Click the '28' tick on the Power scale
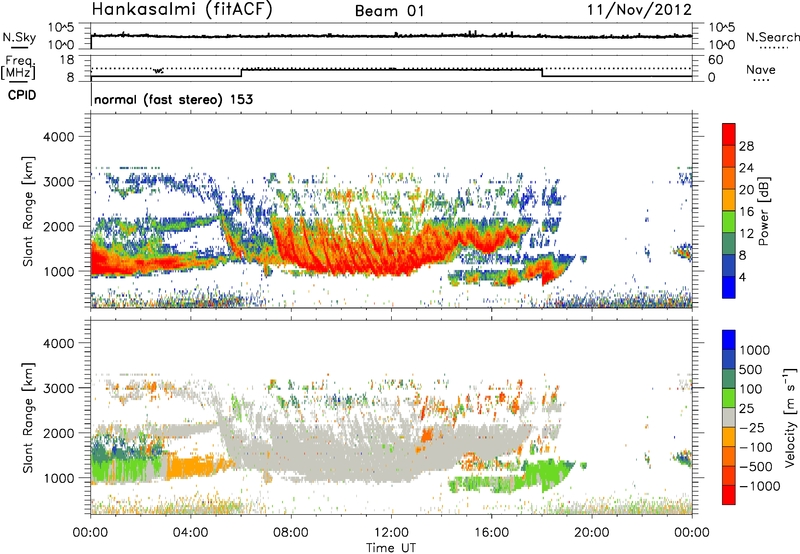The width and height of the screenshot is (800, 554). click(746, 146)
